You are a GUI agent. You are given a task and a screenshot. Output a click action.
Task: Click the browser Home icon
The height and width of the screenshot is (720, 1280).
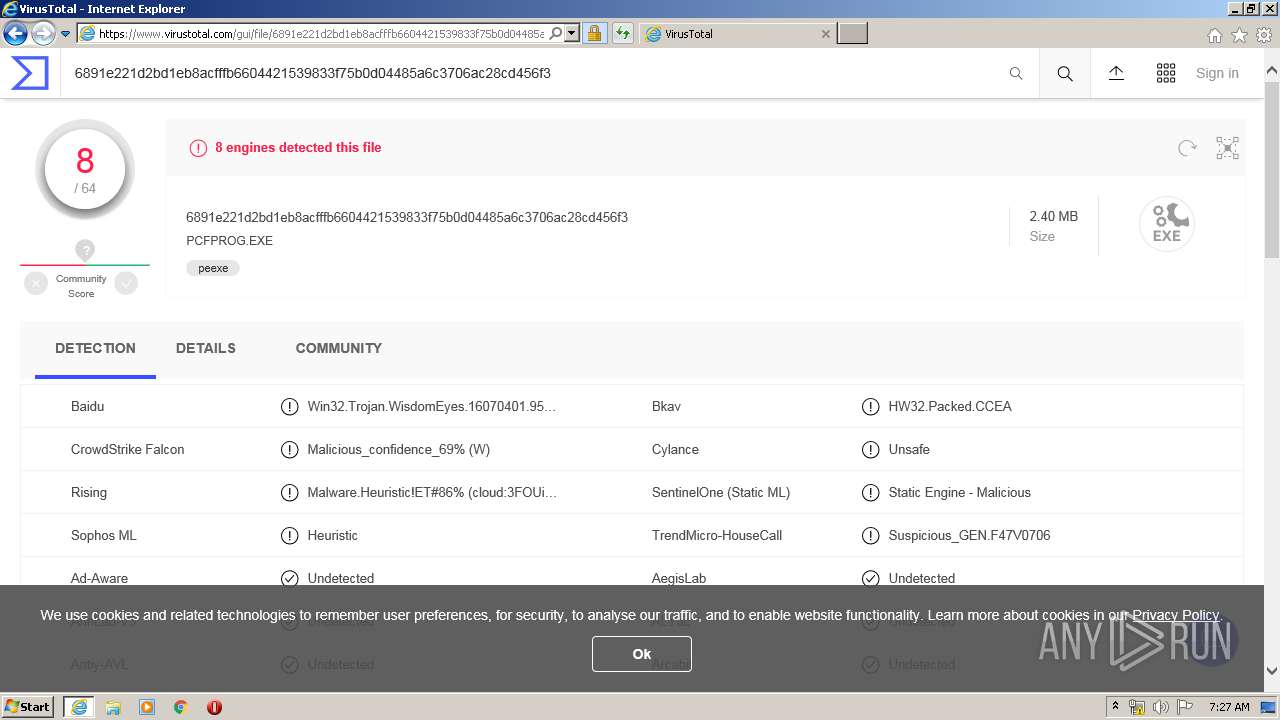click(x=1214, y=35)
